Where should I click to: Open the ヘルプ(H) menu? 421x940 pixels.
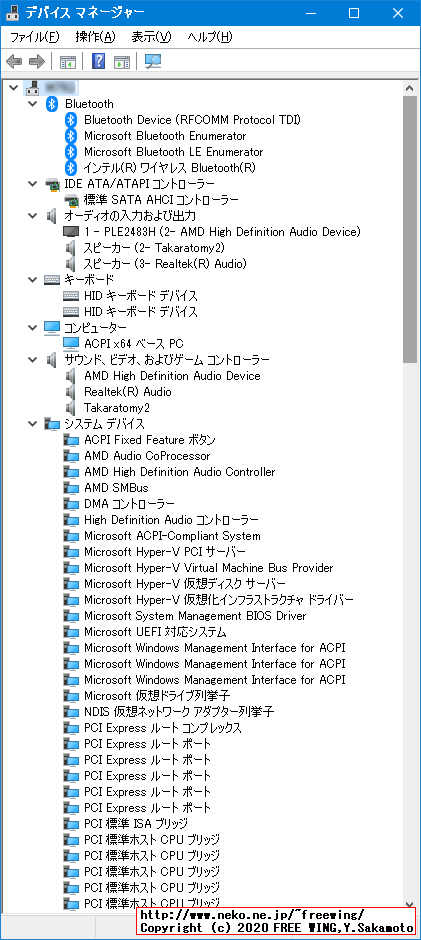pos(210,37)
